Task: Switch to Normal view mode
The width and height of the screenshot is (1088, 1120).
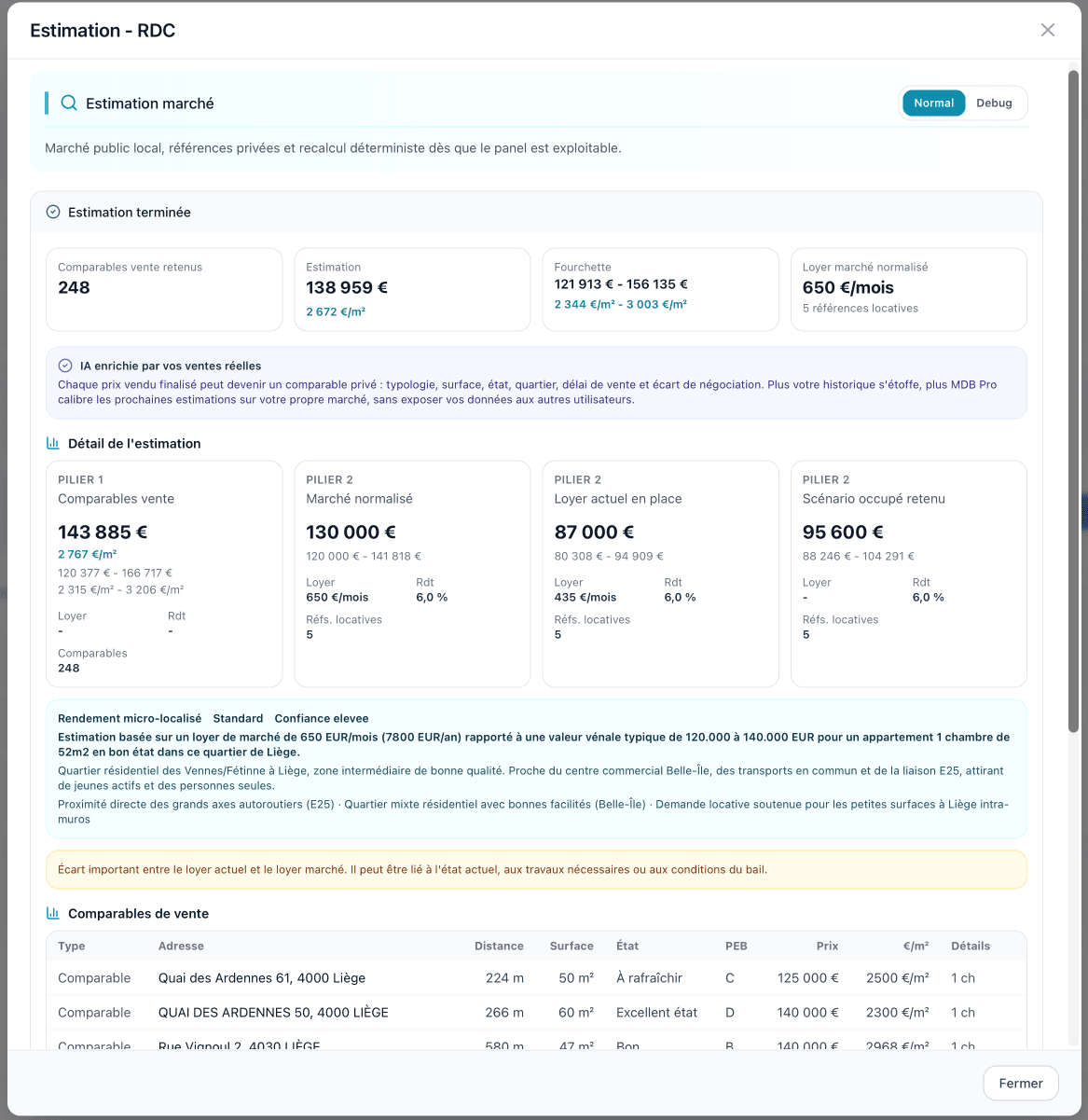Action: [933, 103]
